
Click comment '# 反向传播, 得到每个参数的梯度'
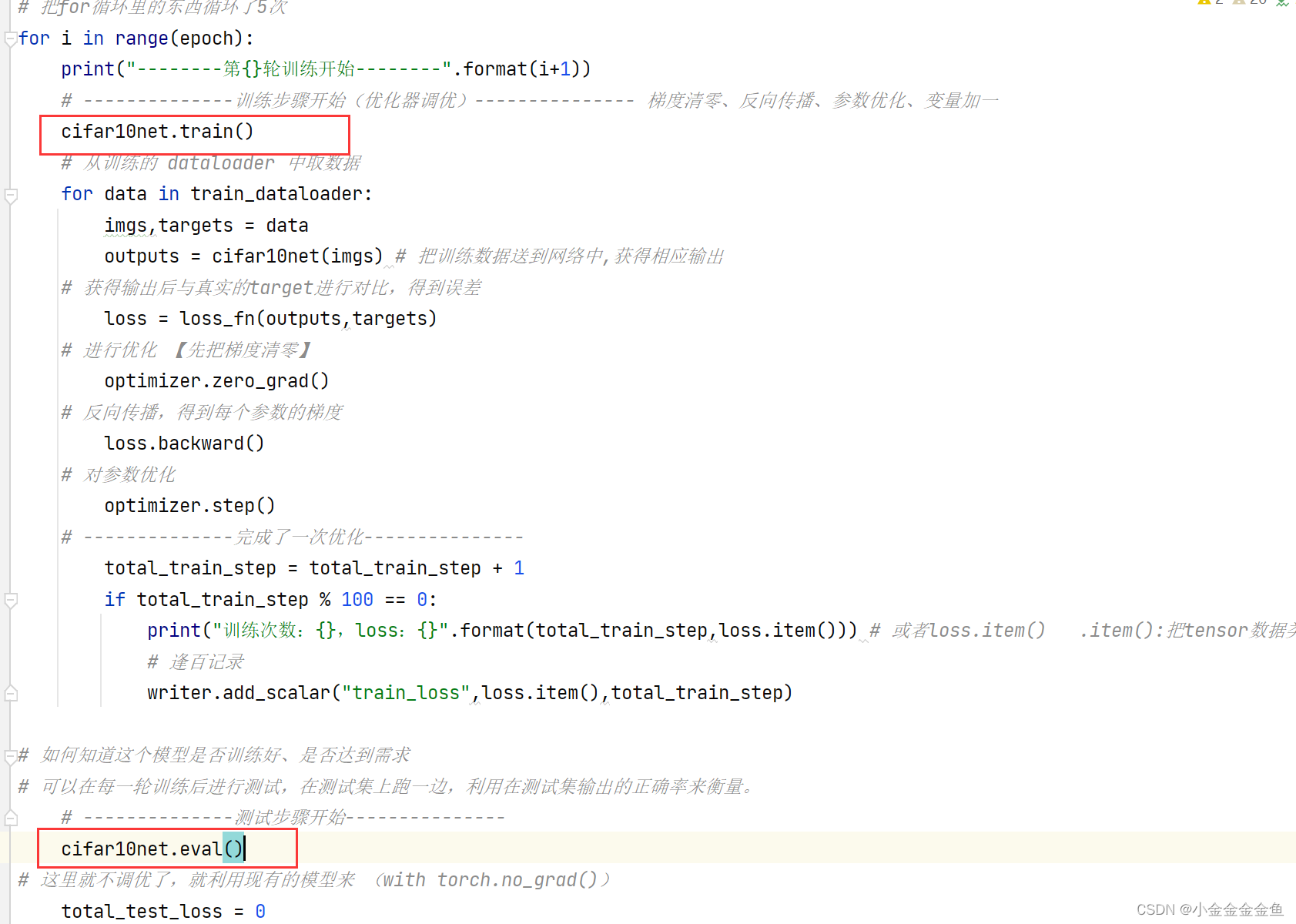pos(202,413)
